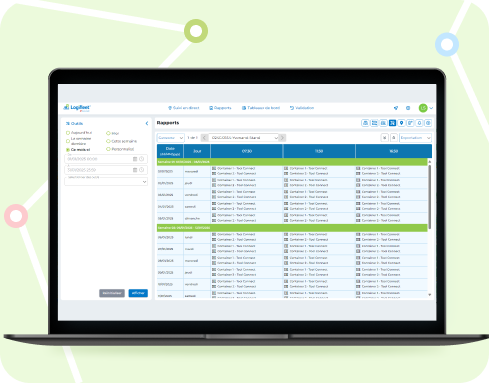Click the lundi row day cell
489x383 pixels.
pos(197,238)
